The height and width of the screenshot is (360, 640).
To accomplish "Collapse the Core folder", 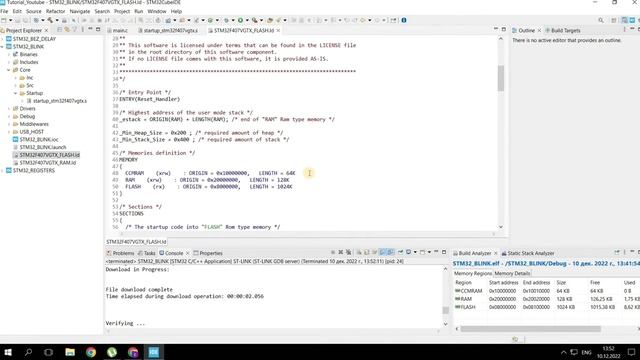I will tap(9, 70).
